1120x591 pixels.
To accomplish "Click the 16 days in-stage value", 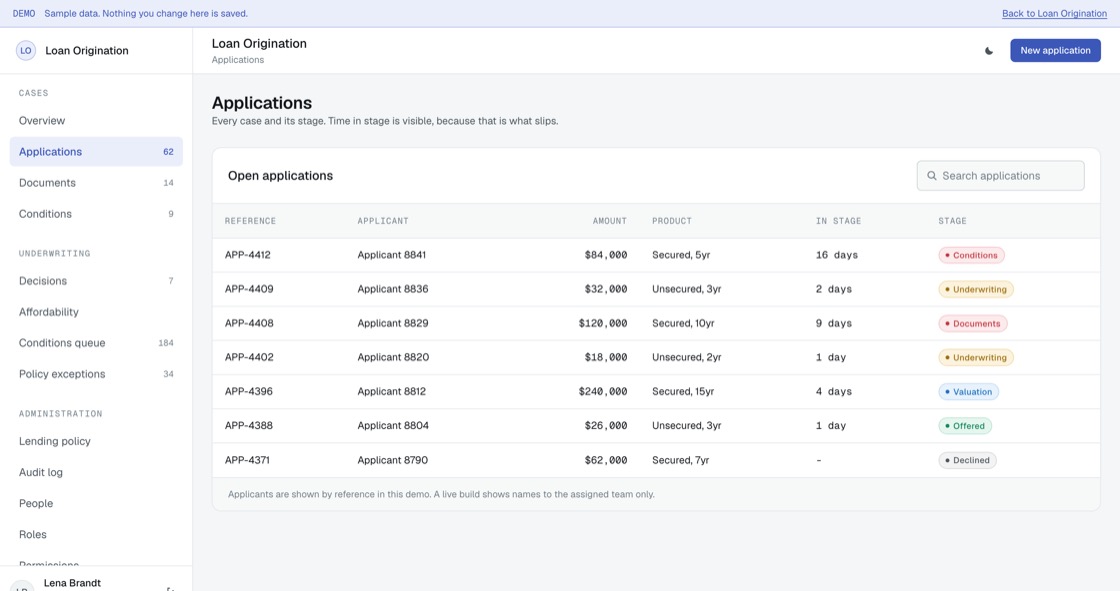I will click(836, 255).
